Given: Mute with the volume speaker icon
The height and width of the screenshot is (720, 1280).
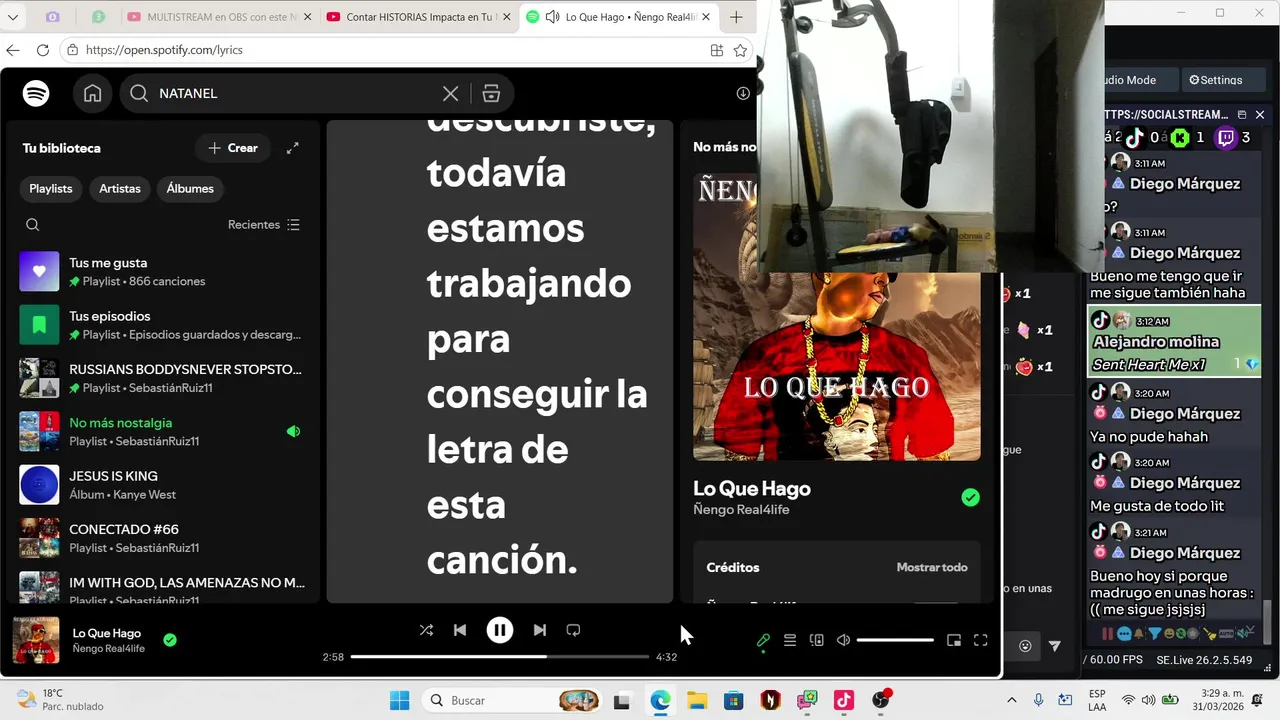Looking at the screenshot, I should pos(843,640).
